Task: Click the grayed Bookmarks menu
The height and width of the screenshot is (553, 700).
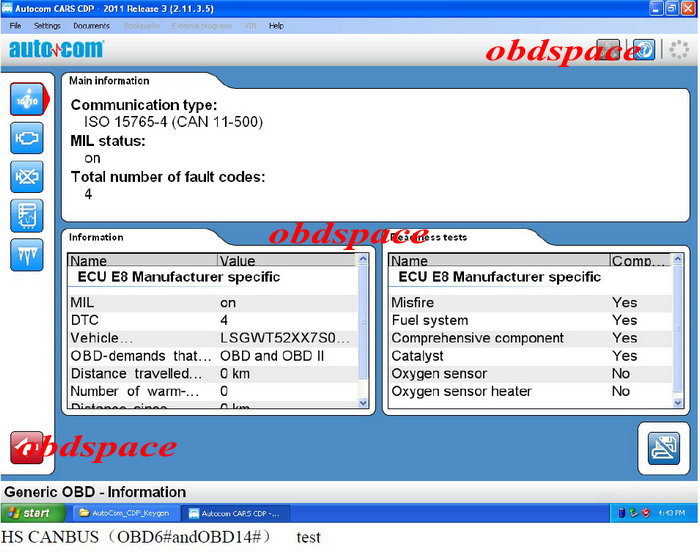Action: click(142, 26)
